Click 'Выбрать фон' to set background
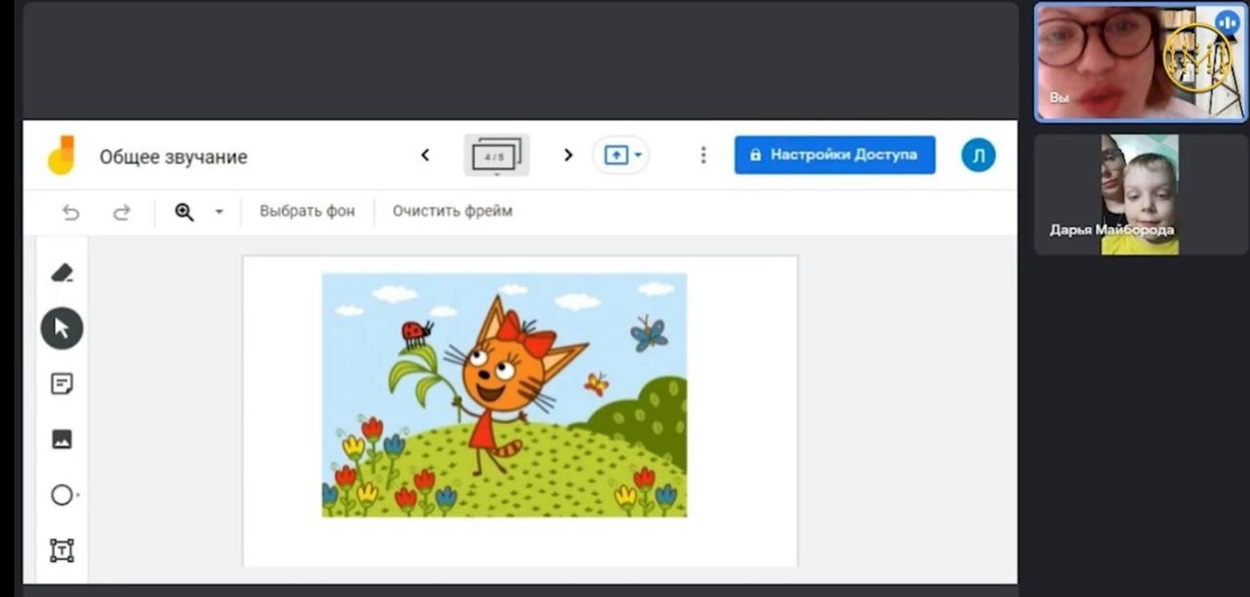 [307, 211]
